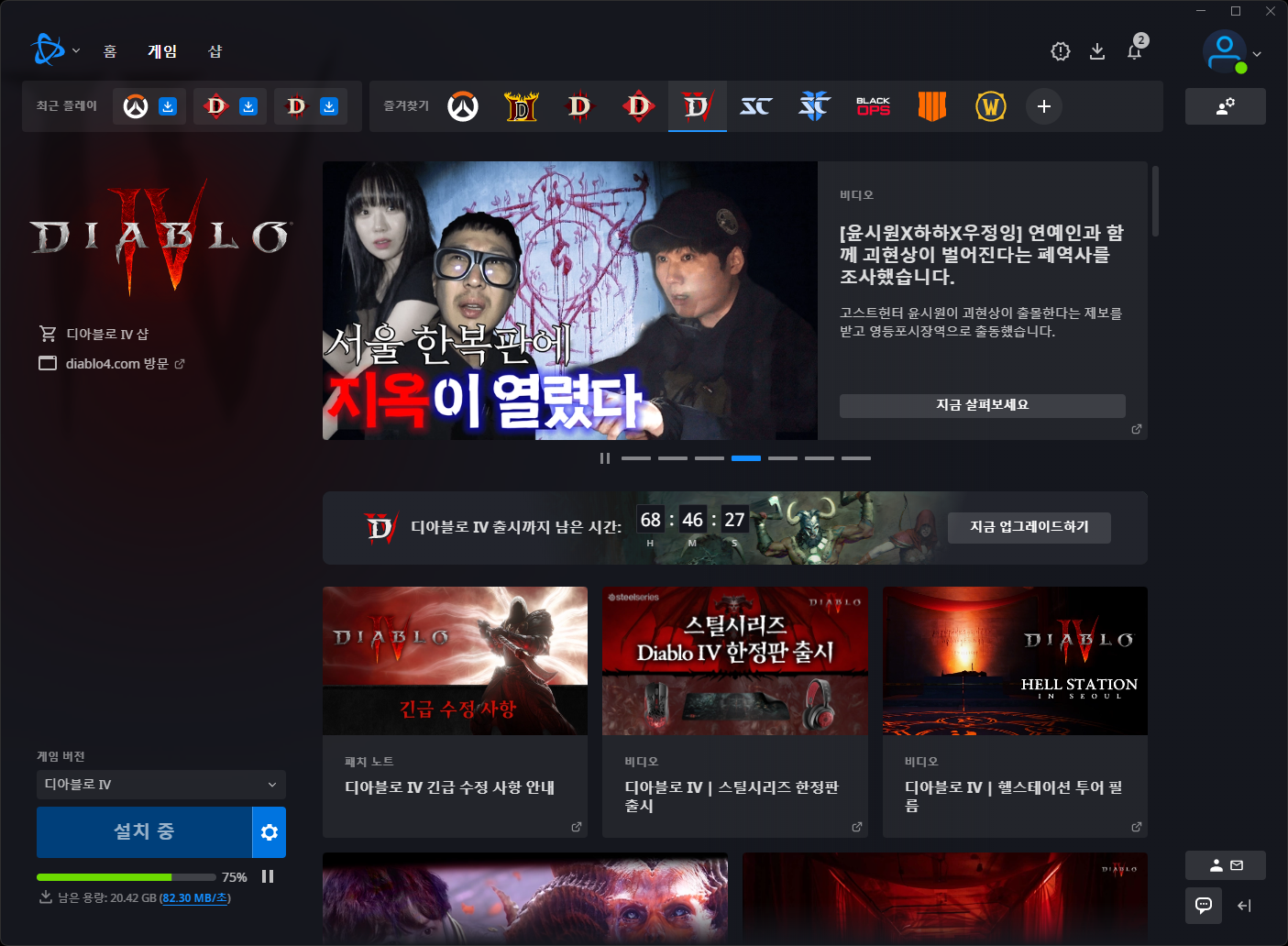Open the featured video banner thumbnail
Screen dimensions: 1288x946
(570, 301)
